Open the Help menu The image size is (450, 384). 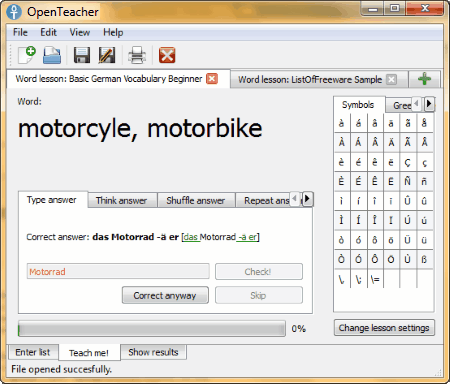tap(113, 32)
